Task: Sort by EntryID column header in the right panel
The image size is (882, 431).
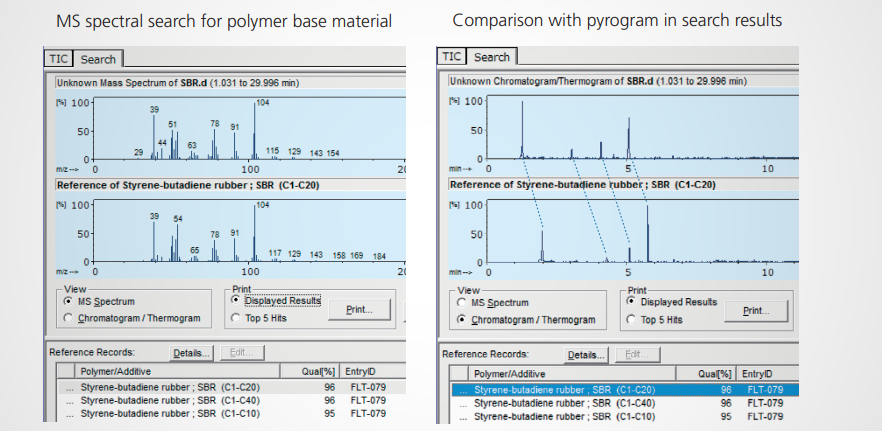Action: click(768, 374)
